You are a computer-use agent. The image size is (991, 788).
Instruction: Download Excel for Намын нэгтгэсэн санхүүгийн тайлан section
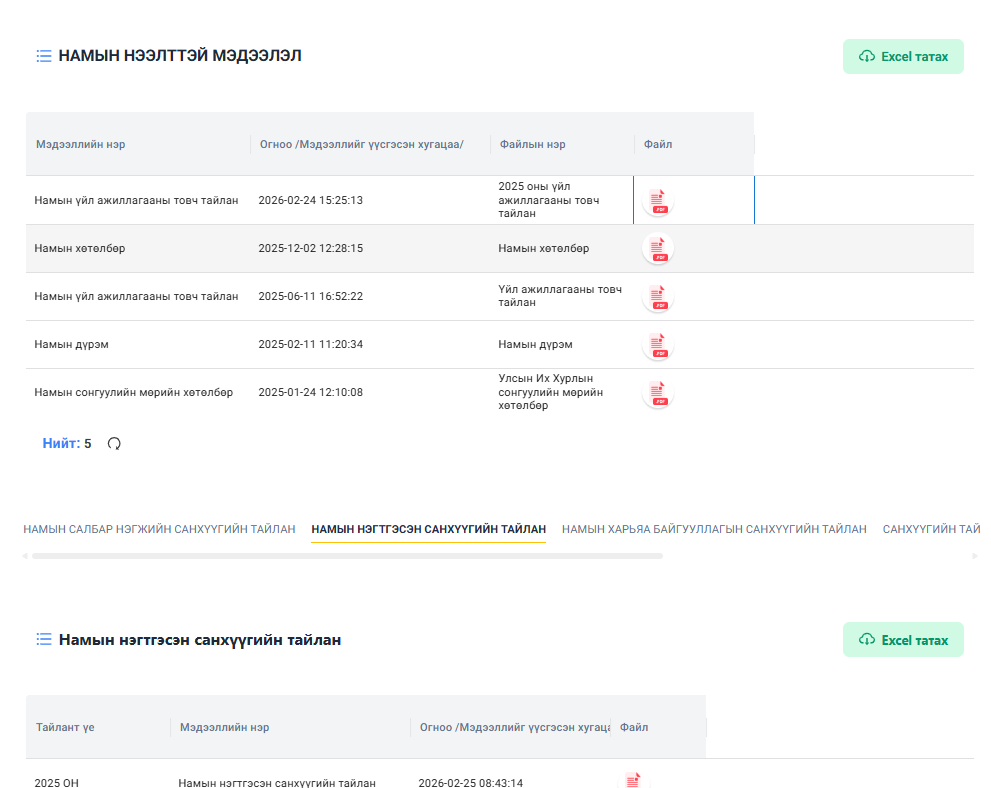click(x=903, y=640)
